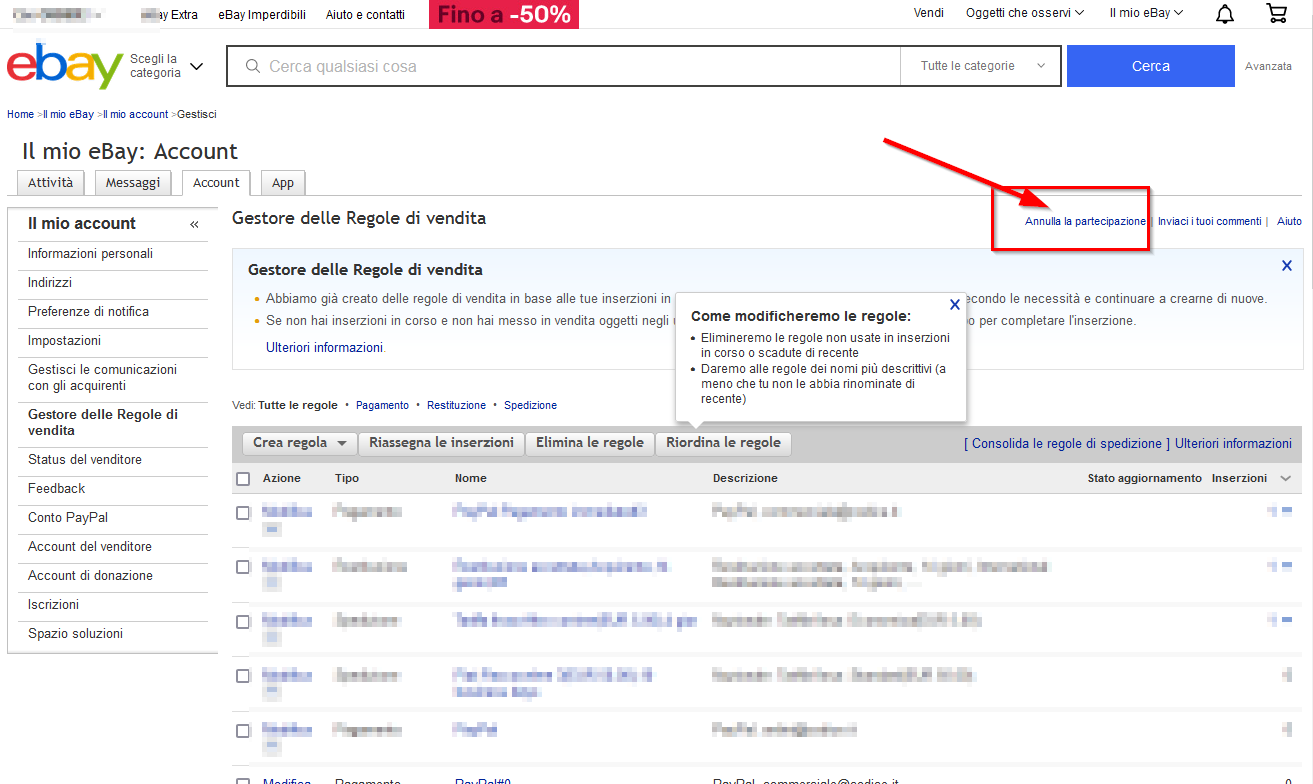Open eBay Imperdibili link
1313x784 pixels.
(x=262, y=15)
